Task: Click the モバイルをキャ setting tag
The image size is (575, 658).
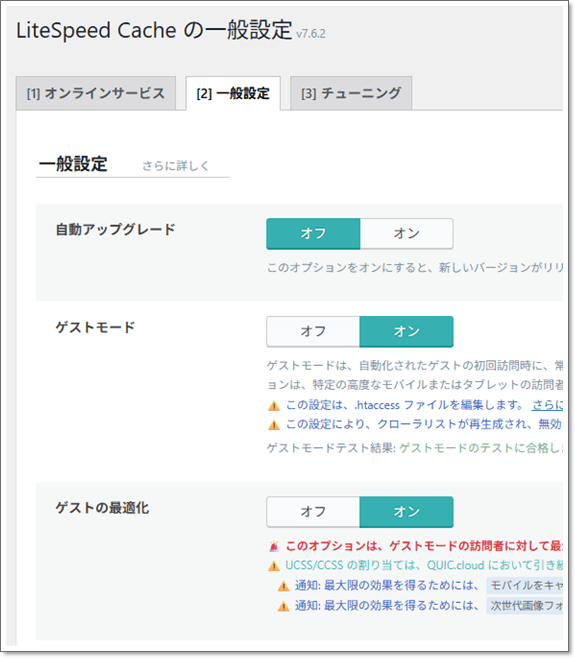Action: tap(525, 585)
